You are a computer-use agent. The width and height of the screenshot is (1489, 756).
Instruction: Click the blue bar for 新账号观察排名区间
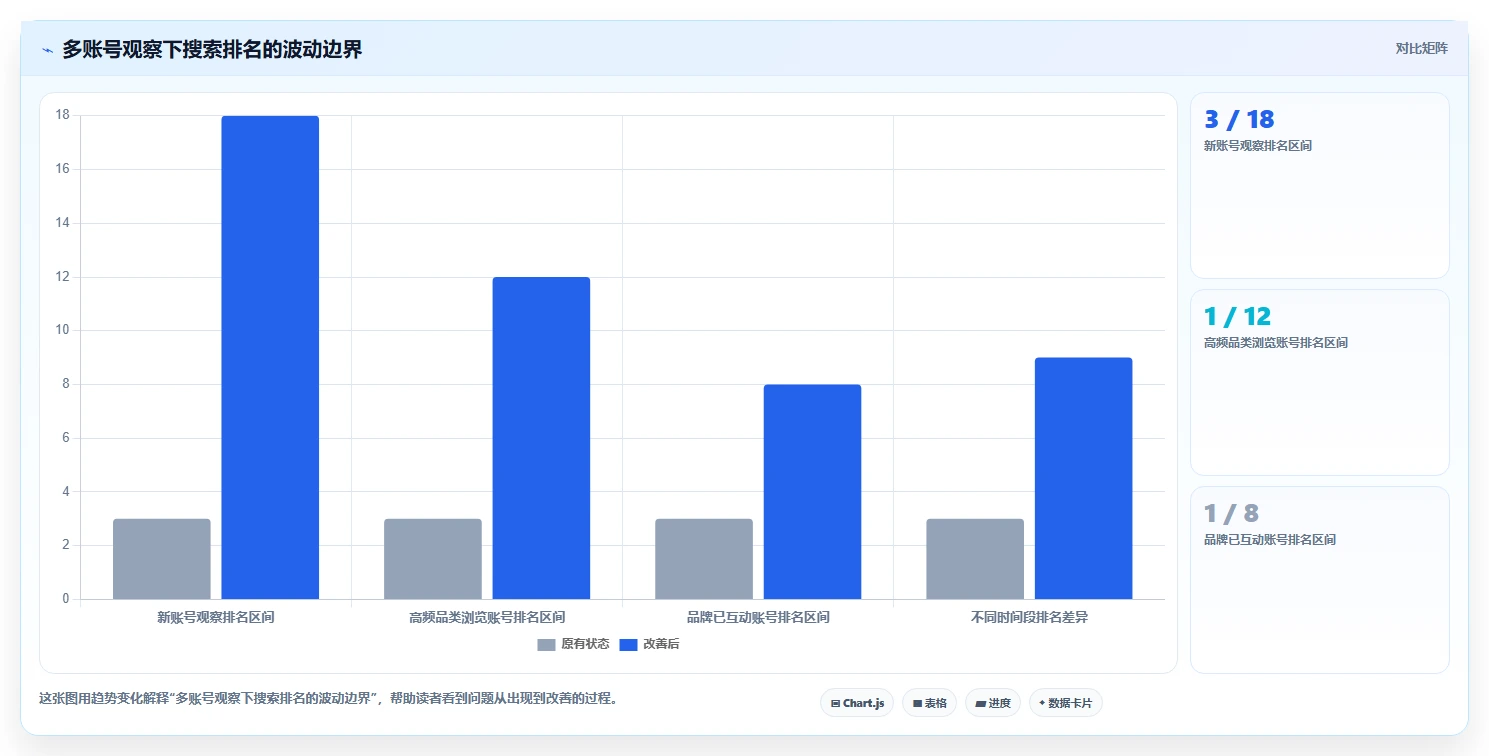click(x=270, y=357)
